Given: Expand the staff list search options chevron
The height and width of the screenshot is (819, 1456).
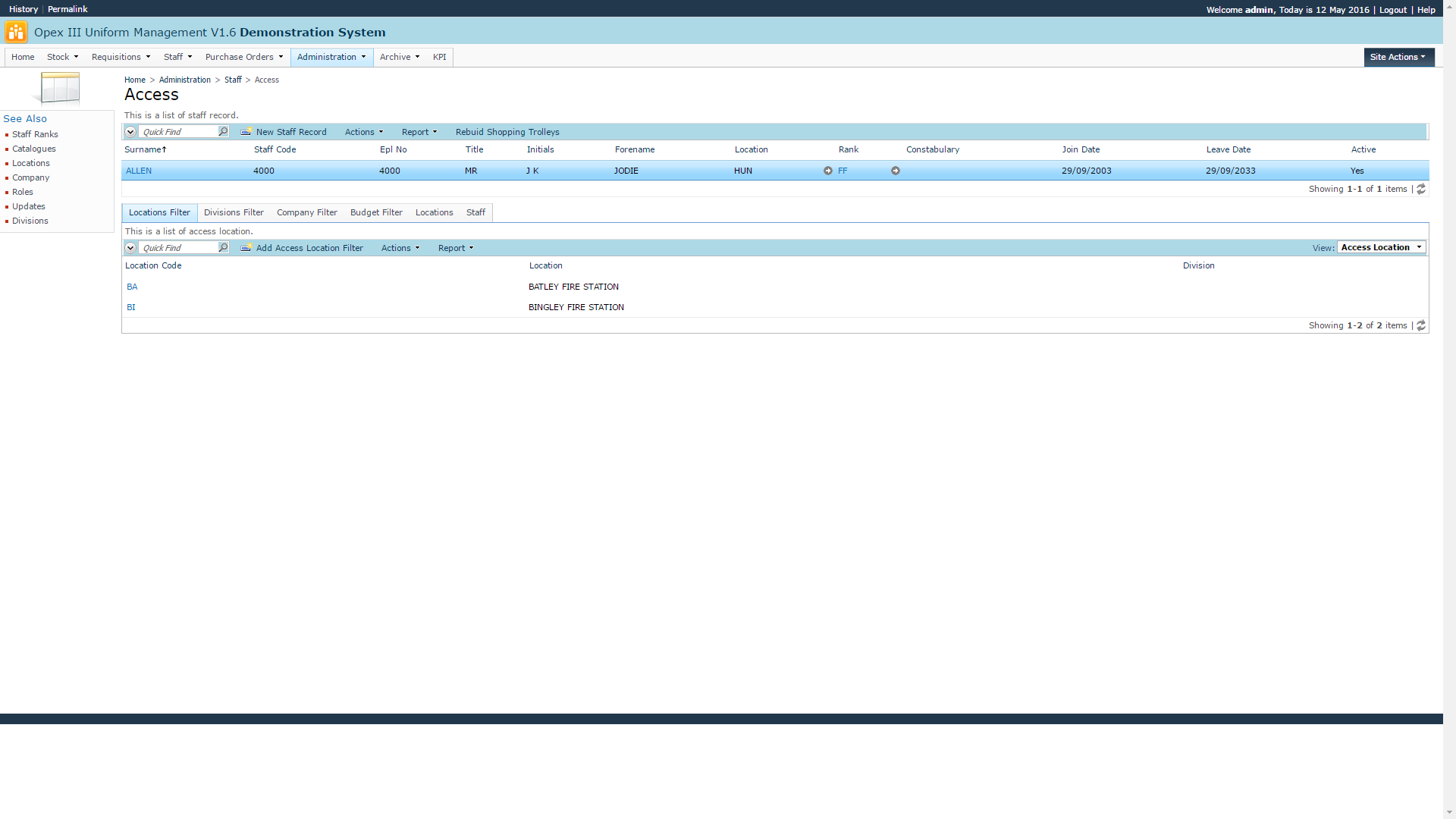Looking at the screenshot, I should coord(130,132).
